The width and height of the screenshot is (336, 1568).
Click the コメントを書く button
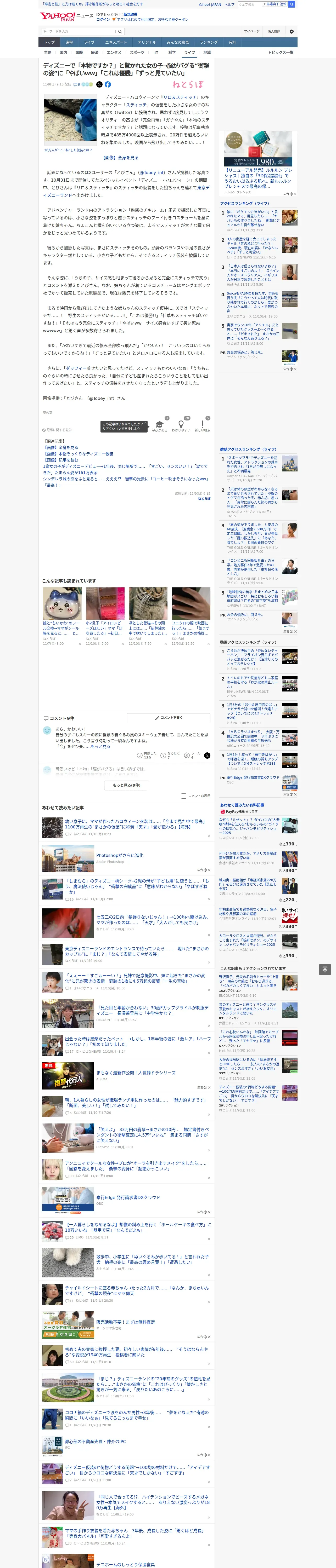pos(168,718)
